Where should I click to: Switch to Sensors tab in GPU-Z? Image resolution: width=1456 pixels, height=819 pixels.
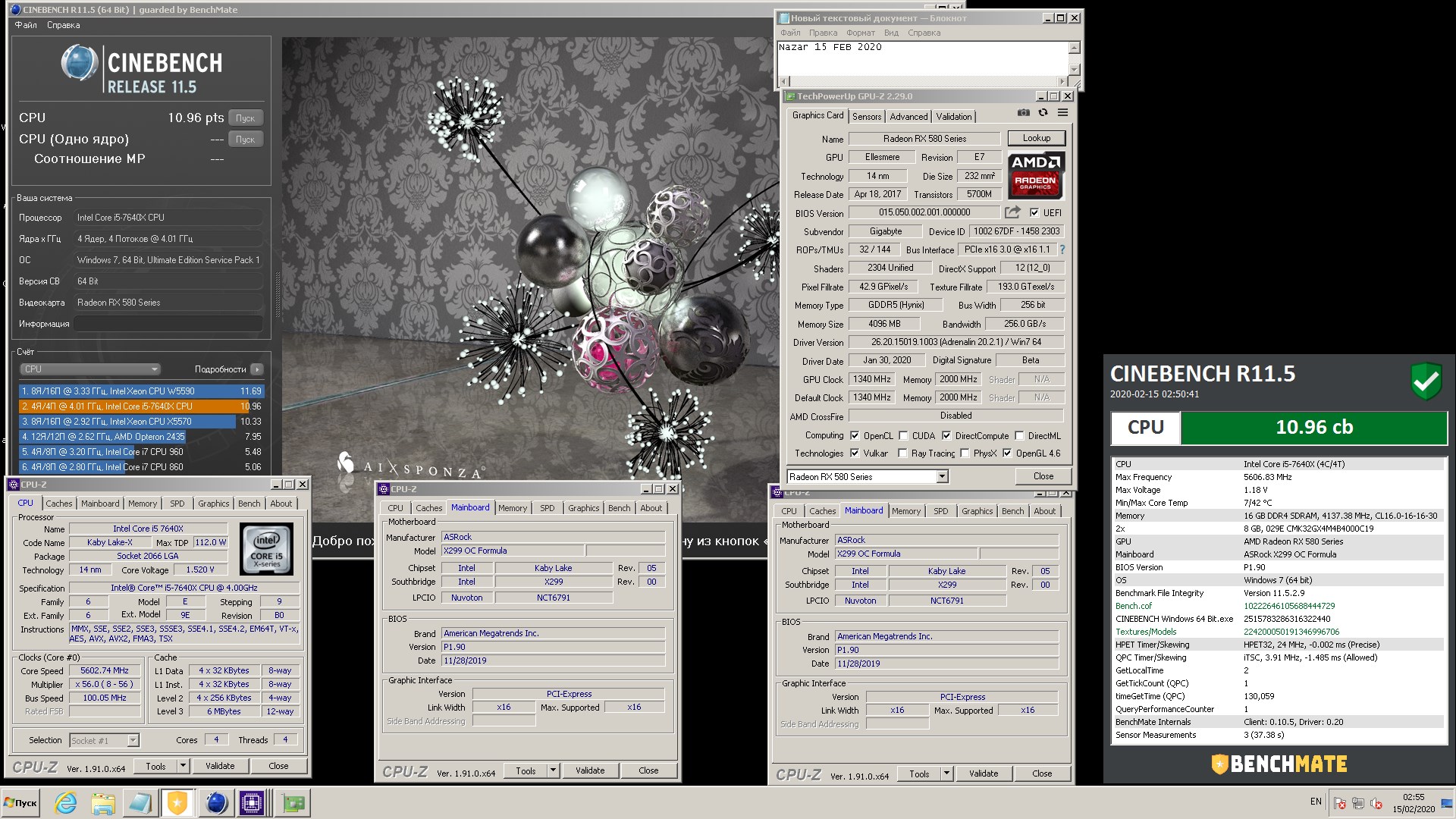pyautogui.click(x=867, y=117)
